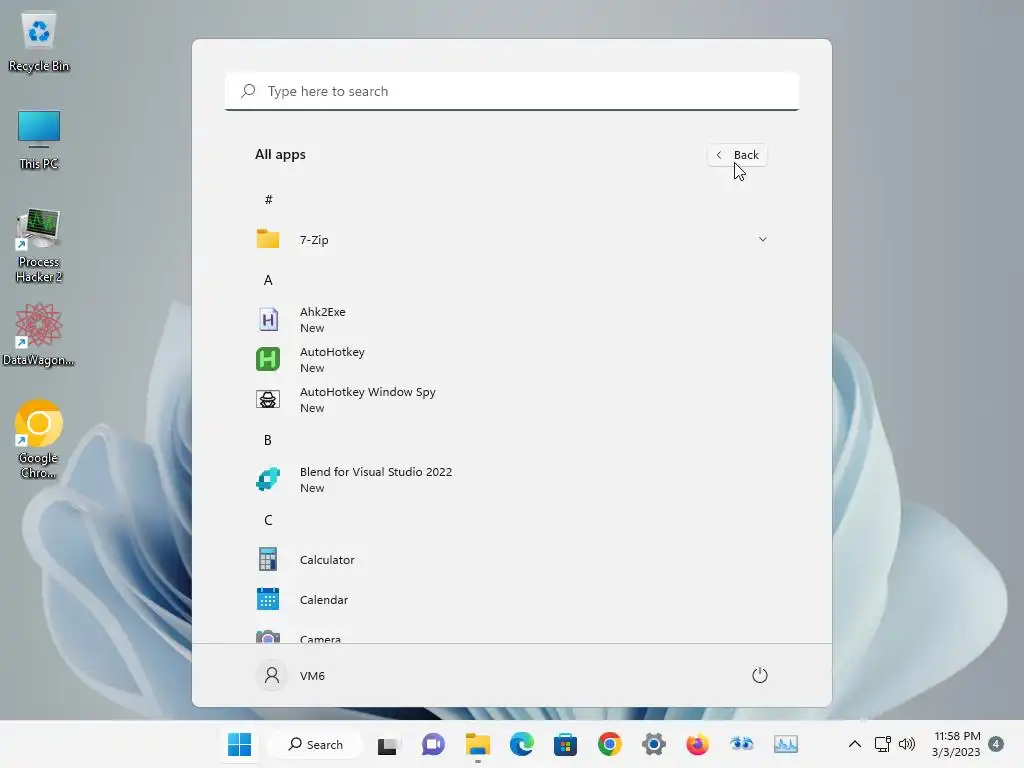
Task: Open the 7-Zip folder icon
Action: click(x=268, y=239)
